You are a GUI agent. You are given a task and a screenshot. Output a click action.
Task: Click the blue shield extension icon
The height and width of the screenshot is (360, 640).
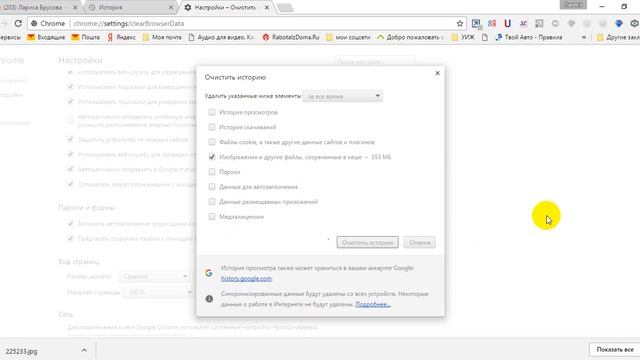(619, 23)
